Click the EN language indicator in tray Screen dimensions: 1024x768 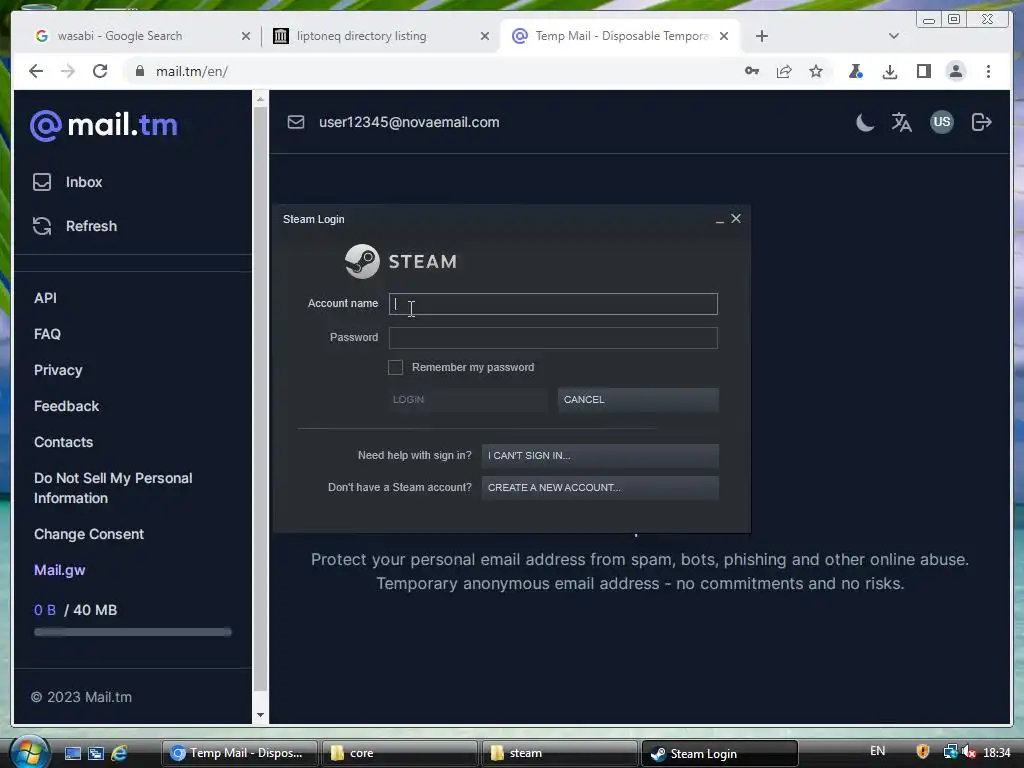point(878,751)
